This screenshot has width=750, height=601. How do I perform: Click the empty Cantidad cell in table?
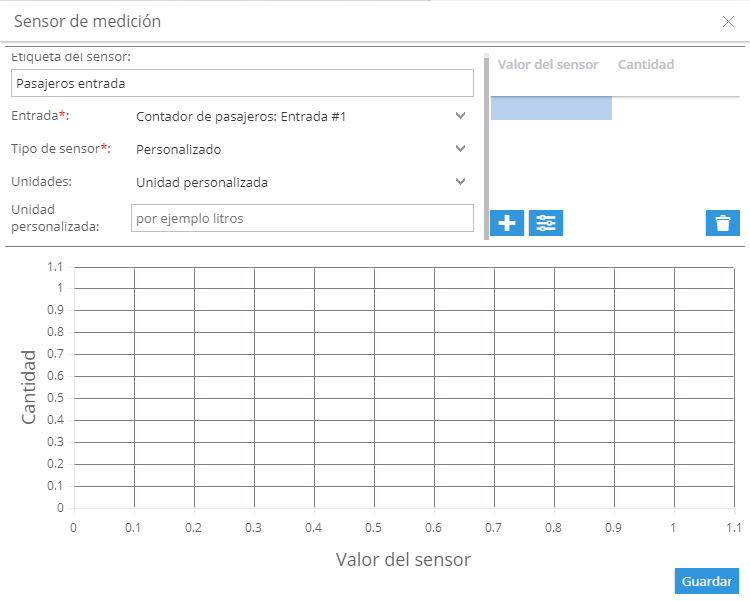(675, 108)
